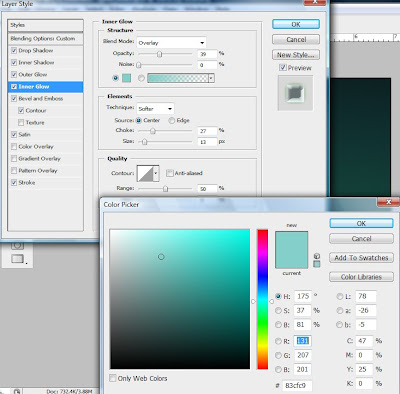Select the solid color radio button

point(116,78)
